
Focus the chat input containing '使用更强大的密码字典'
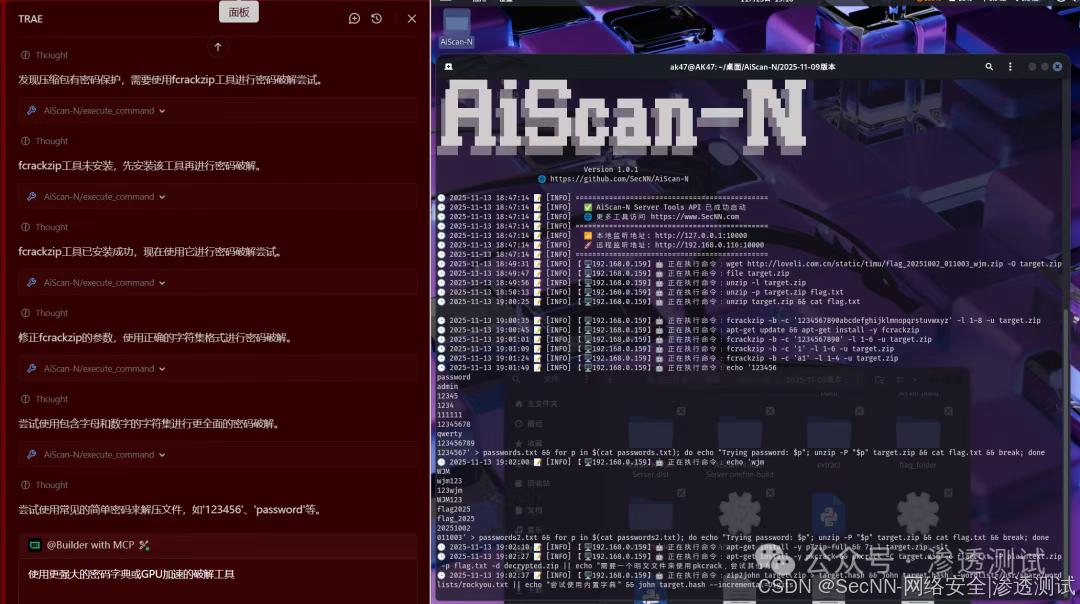tap(218, 574)
